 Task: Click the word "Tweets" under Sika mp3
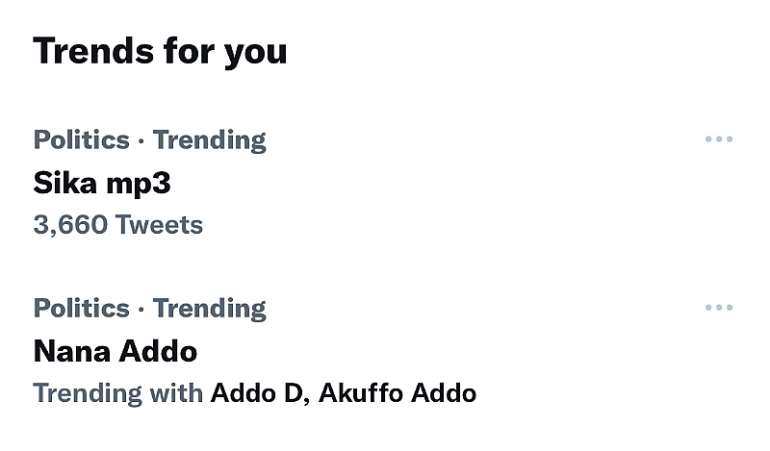(x=160, y=225)
